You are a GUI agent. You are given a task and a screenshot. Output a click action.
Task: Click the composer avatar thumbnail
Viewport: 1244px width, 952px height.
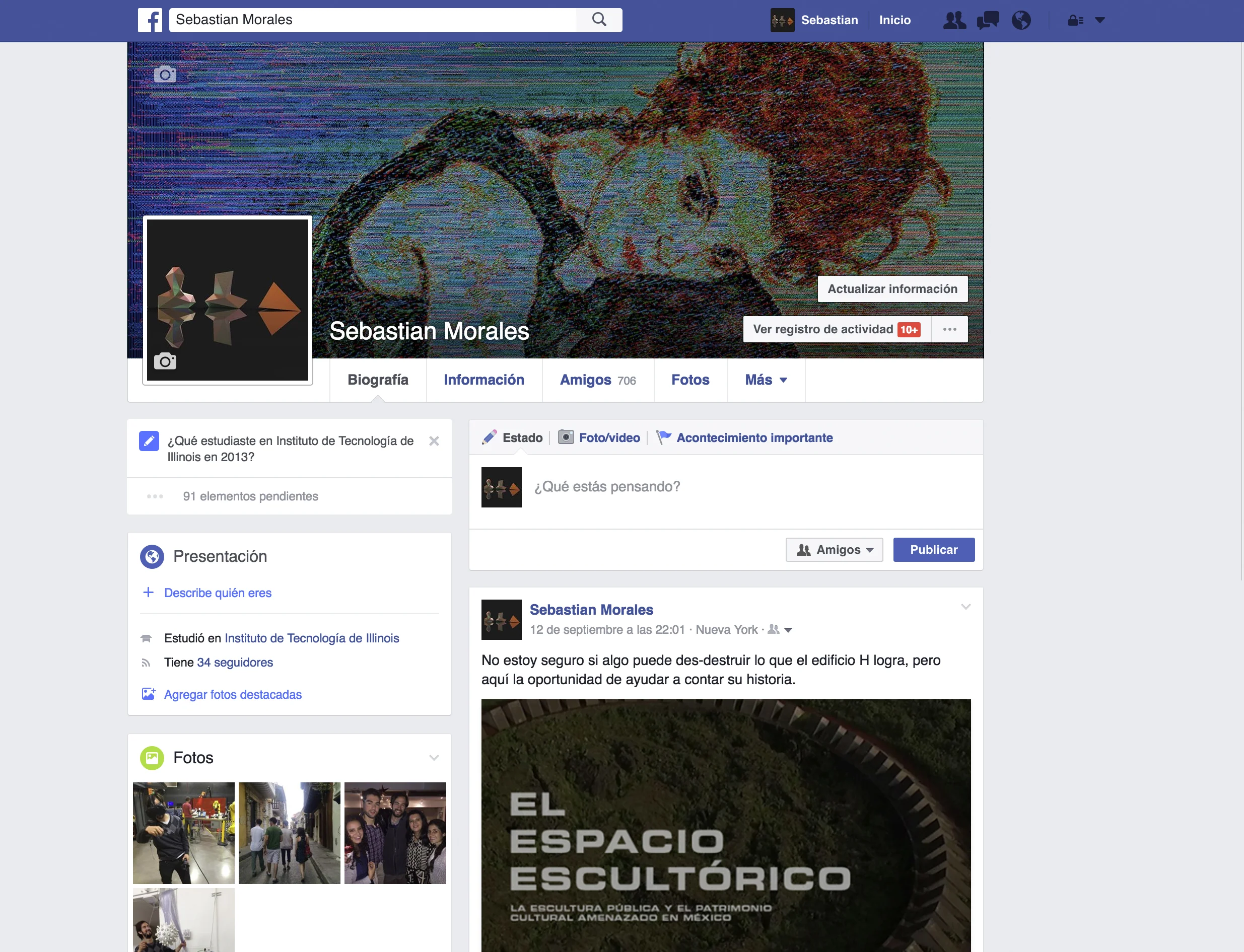[502, 487]
